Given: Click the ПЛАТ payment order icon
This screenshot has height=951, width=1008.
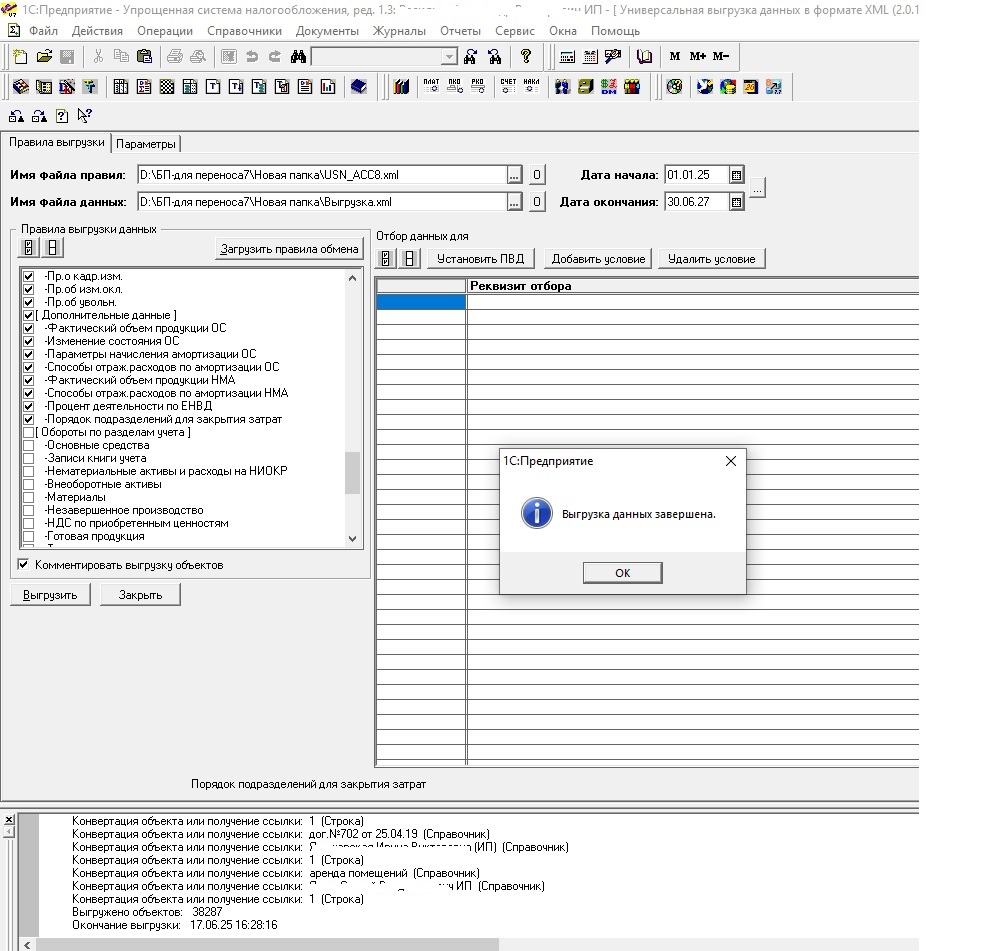Looking at the screenshot, I should coord(431,86).
